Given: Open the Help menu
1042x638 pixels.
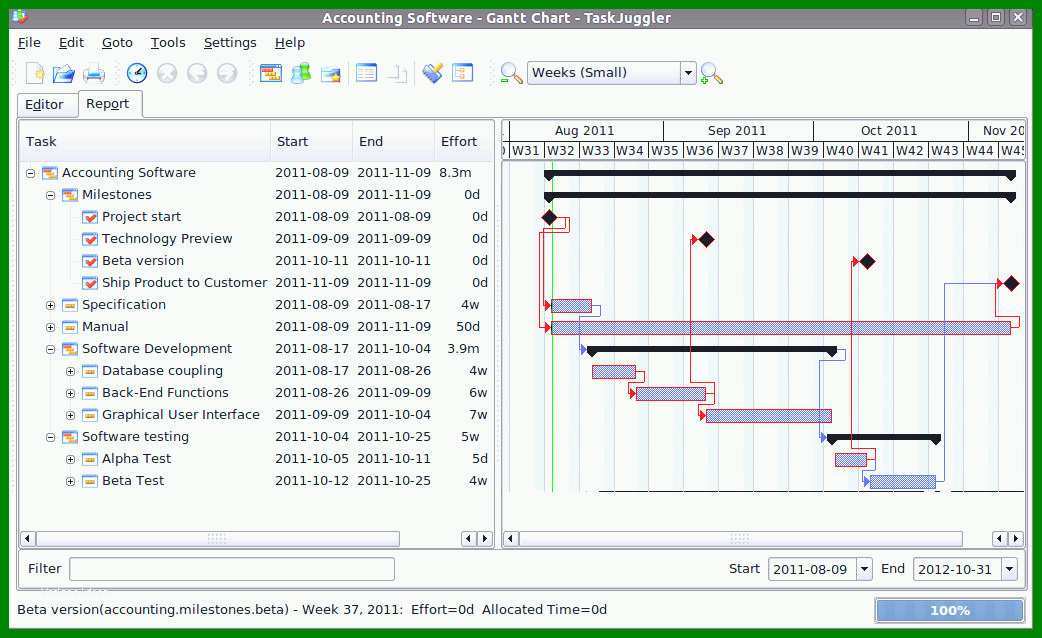Looking at the screenshot, I should [x=290, y=43].
